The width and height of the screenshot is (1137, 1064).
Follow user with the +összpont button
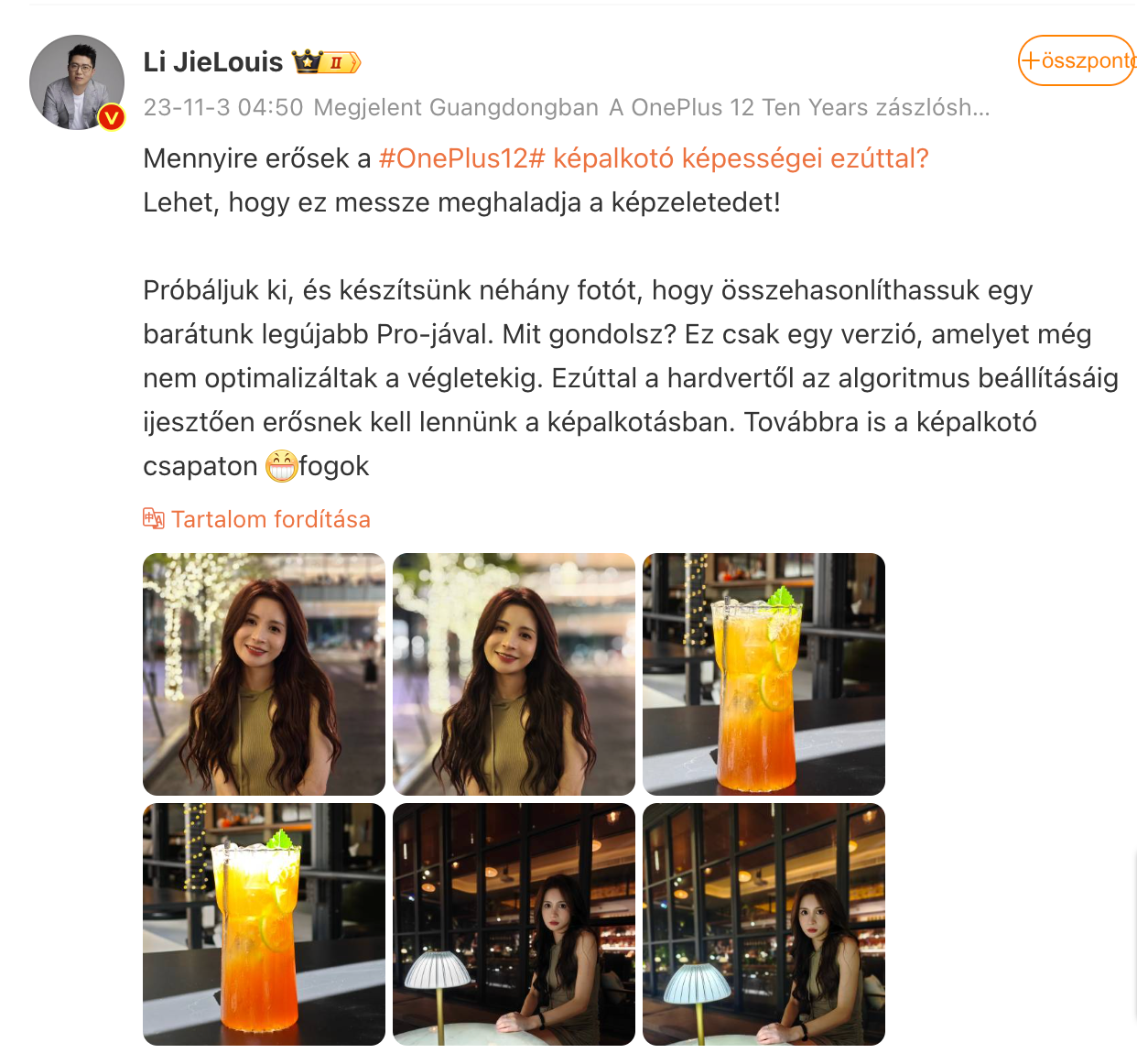tap(1077, 60)
